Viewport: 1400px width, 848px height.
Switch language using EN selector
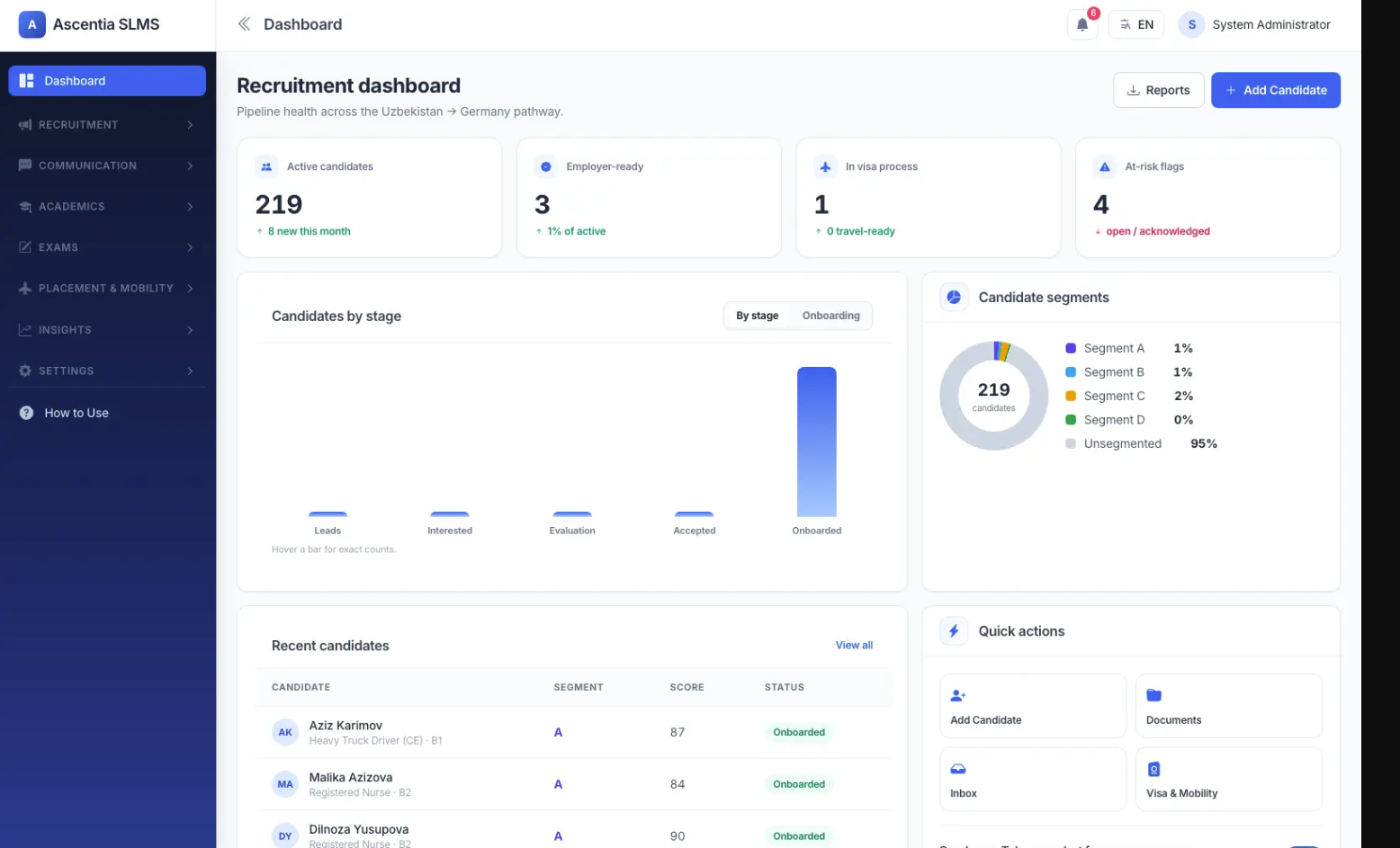click(x=1135, y=24)
